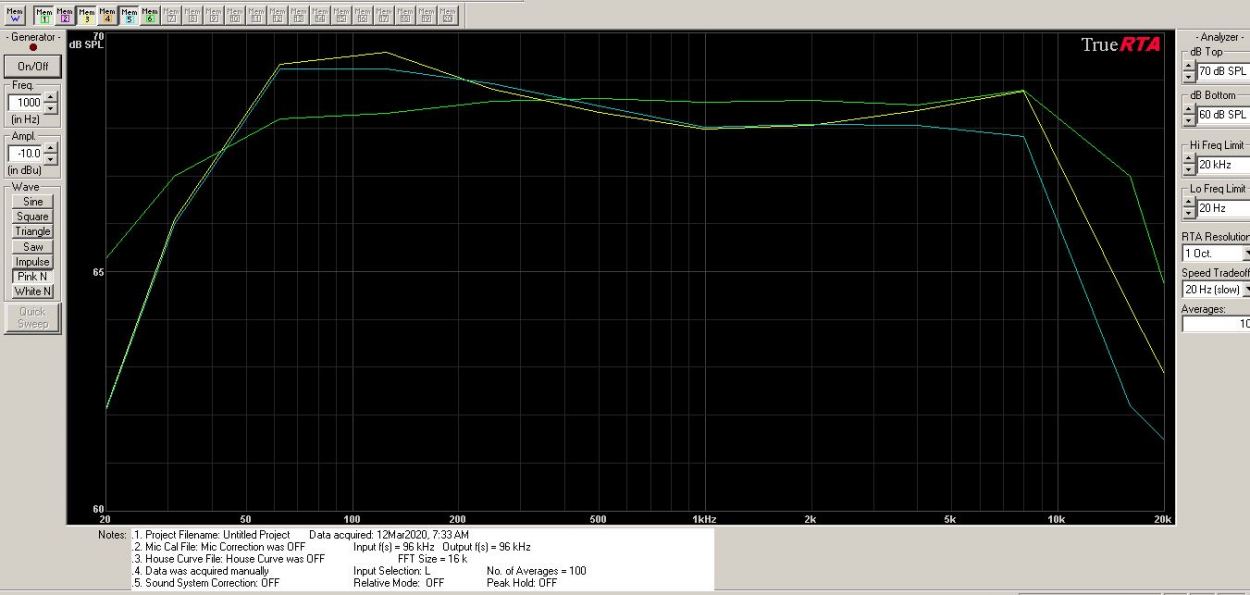Click 'Sound System Correction: OFF' note
The image size is (1250, 595).
(x=212, y=583)
